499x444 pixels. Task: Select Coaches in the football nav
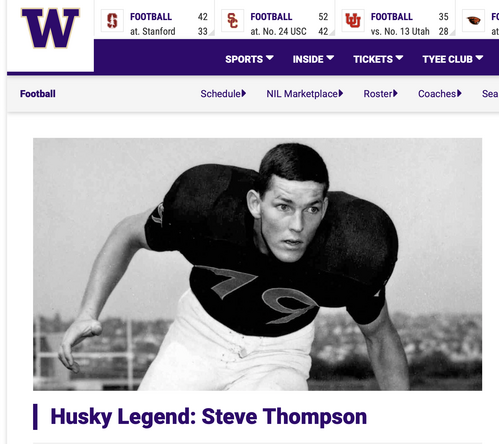click(x=440, y=94)
